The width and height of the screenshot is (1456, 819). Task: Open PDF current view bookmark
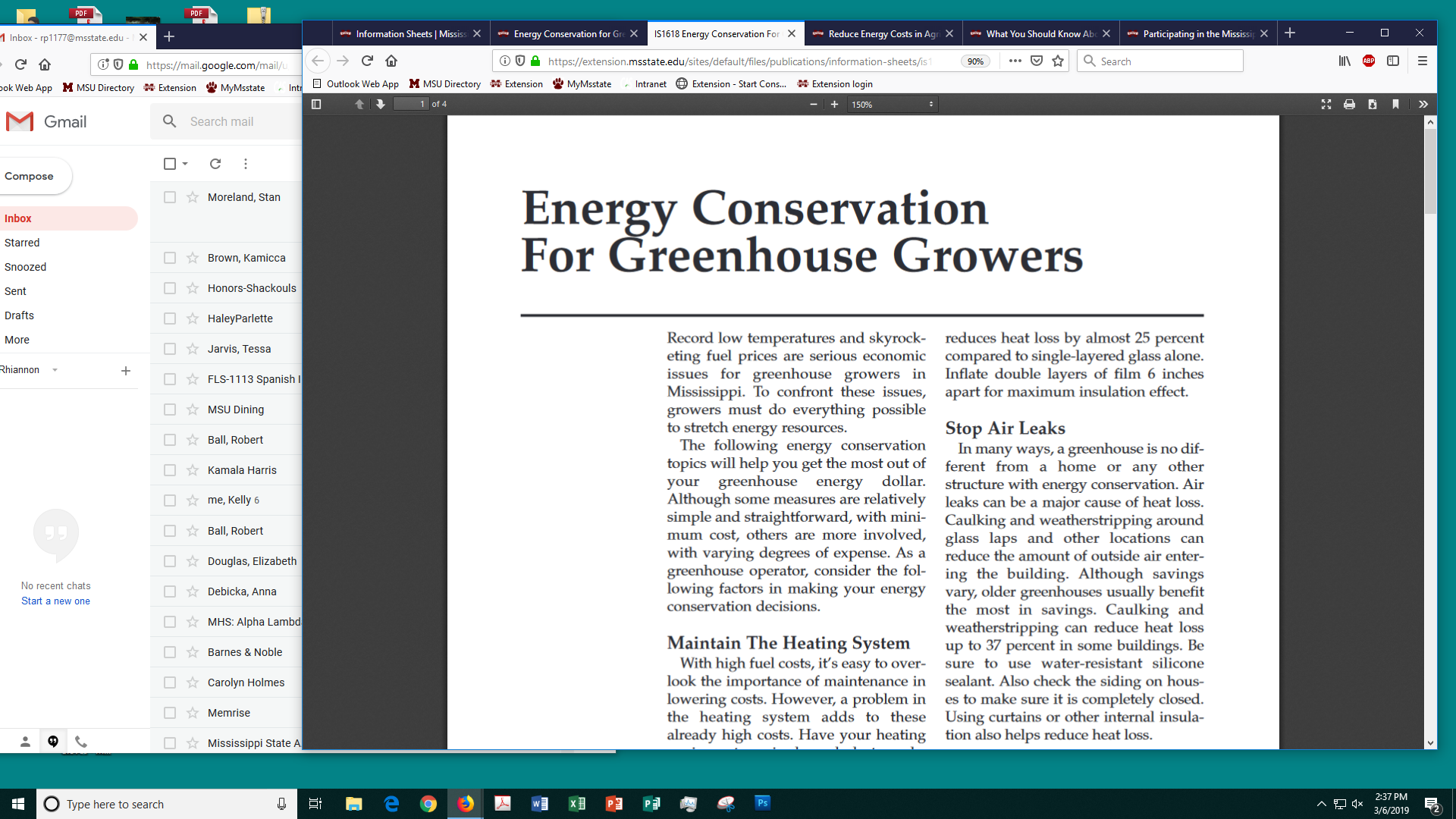coord(1395,104)
